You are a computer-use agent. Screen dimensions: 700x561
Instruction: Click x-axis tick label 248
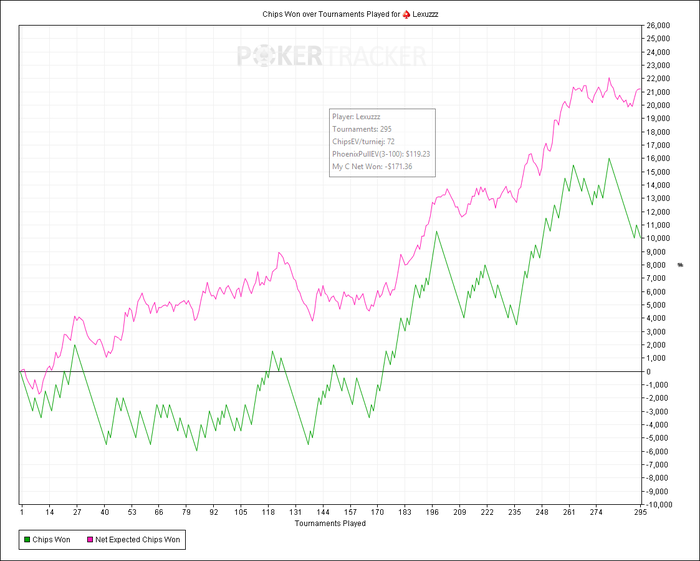coord(542,512)
